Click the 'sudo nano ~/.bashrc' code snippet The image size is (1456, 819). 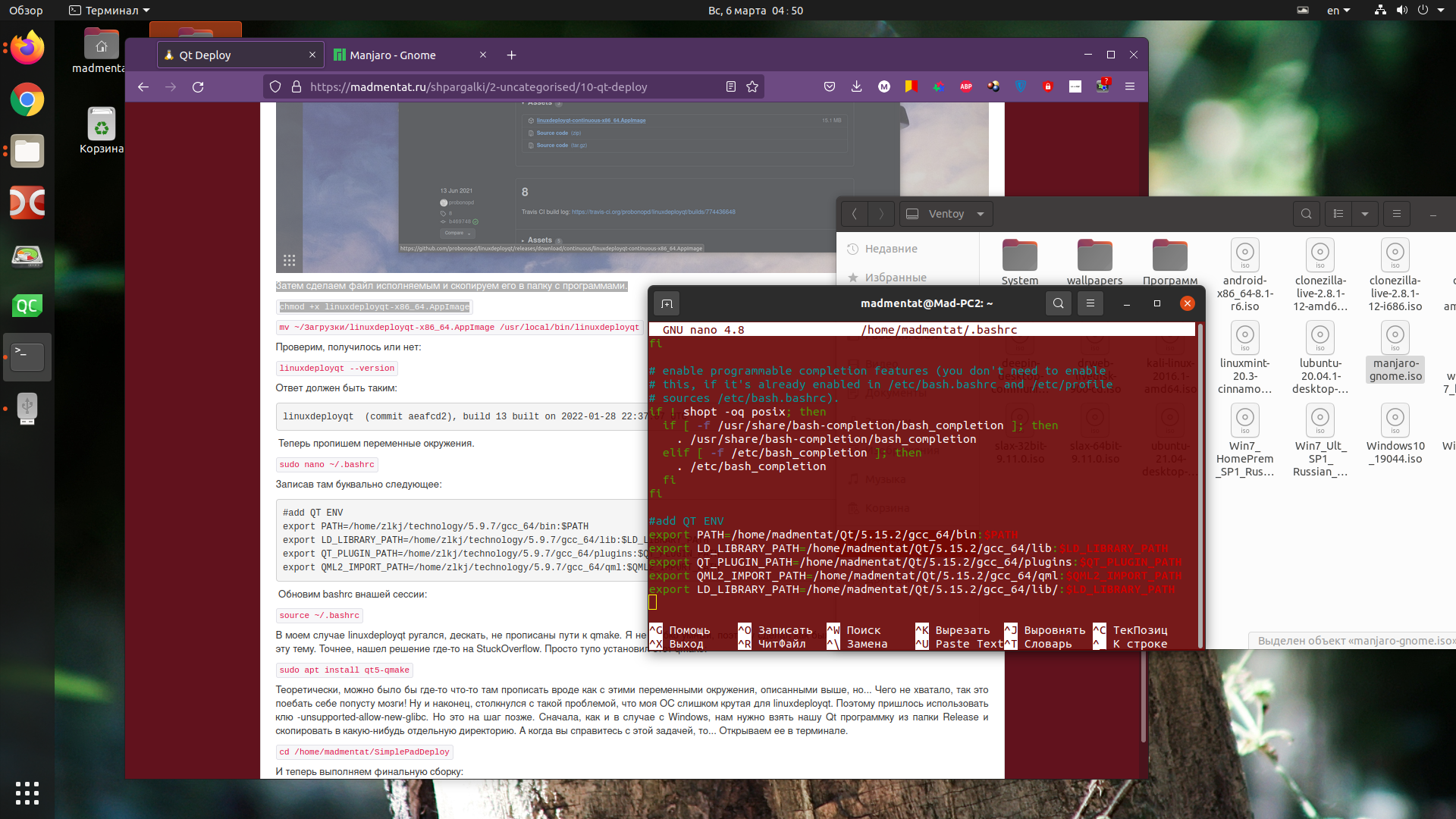[327, 465]
